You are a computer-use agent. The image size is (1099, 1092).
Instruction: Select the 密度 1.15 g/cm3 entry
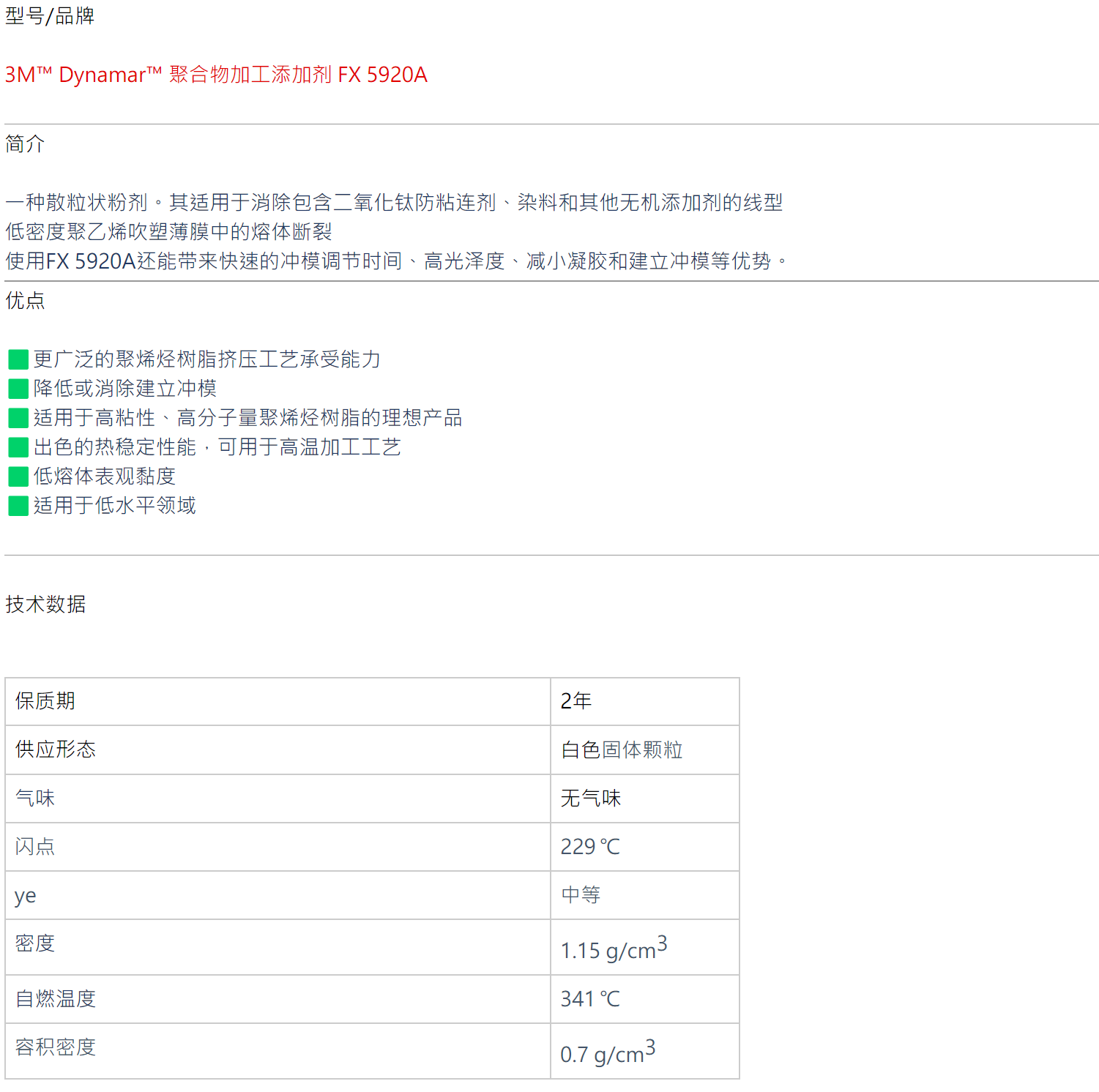[615, 946]
